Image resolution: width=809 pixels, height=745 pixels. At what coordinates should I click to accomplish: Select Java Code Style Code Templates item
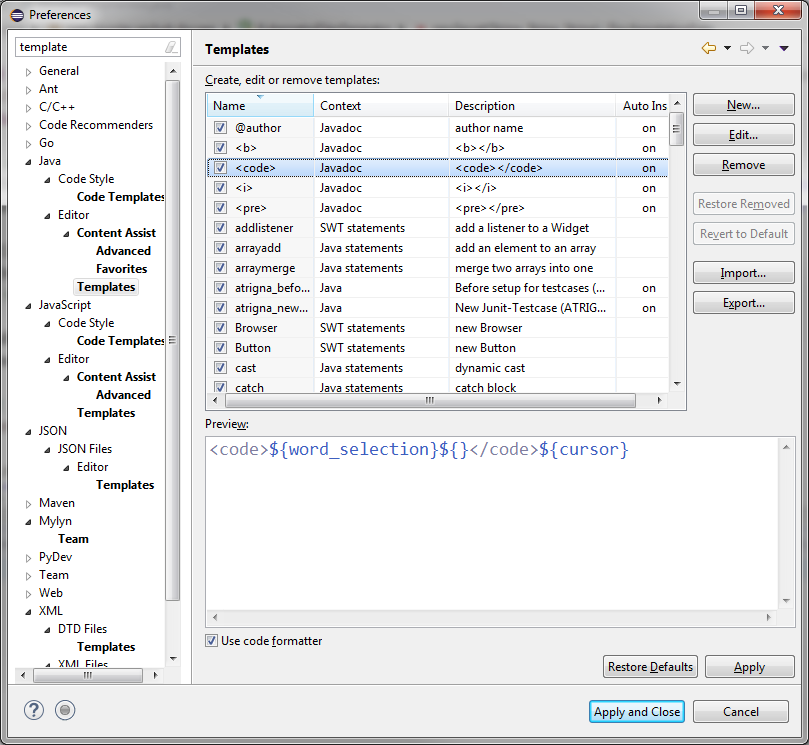coord(121,197)
